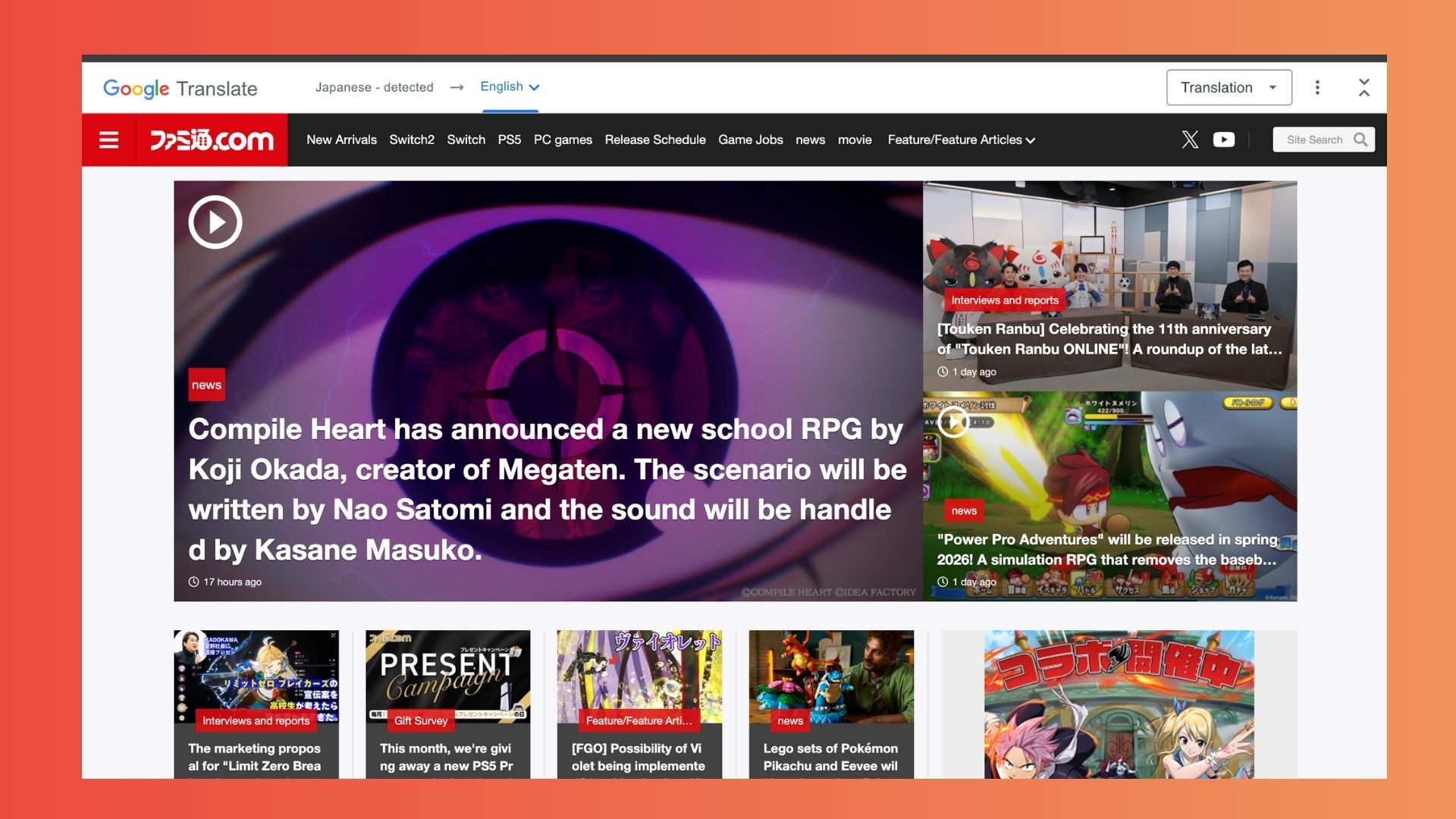Open the Release Schedule nav item
Image resolution: width=1456 pixels, height=819 pixels.
tap(654, 140)
